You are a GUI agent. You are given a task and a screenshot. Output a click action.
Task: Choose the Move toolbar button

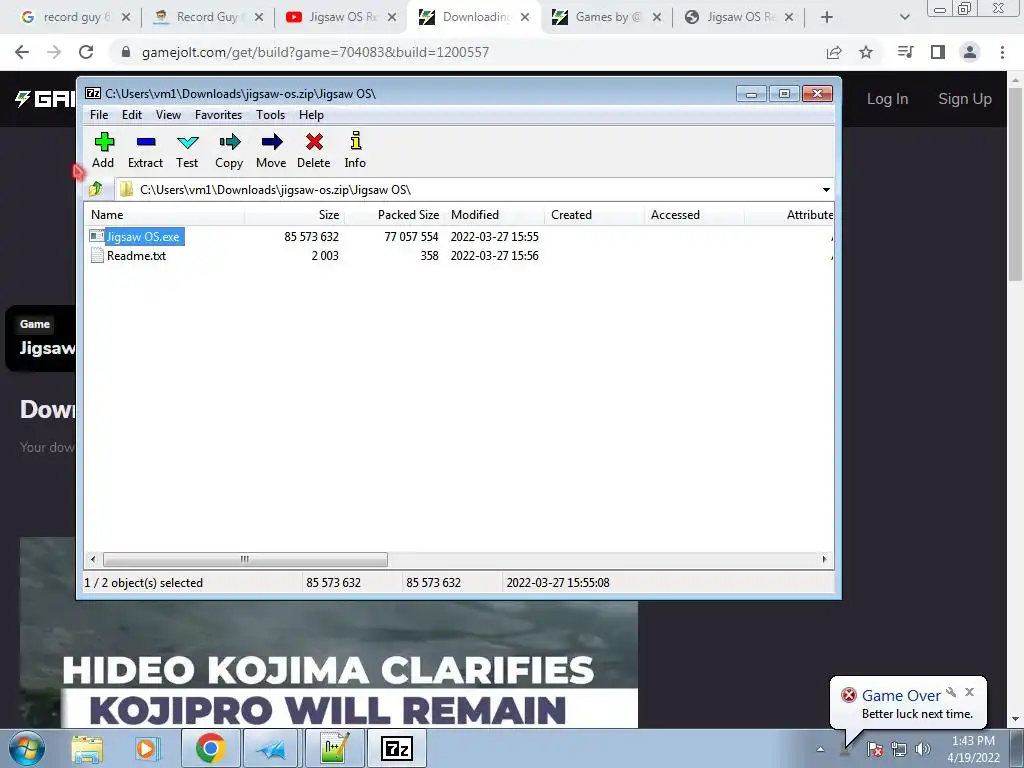pos(271,150)
